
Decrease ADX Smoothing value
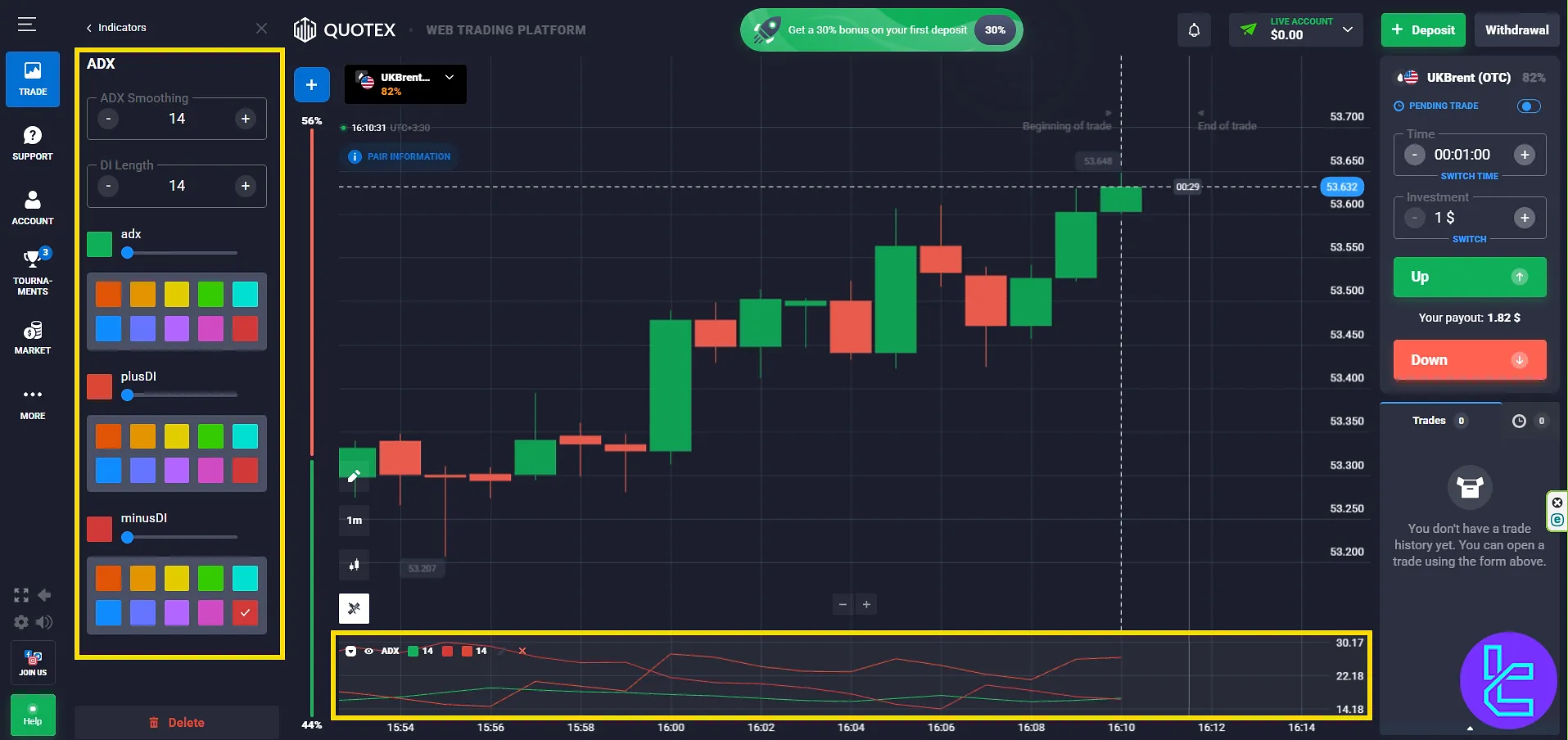coord(108,119)
